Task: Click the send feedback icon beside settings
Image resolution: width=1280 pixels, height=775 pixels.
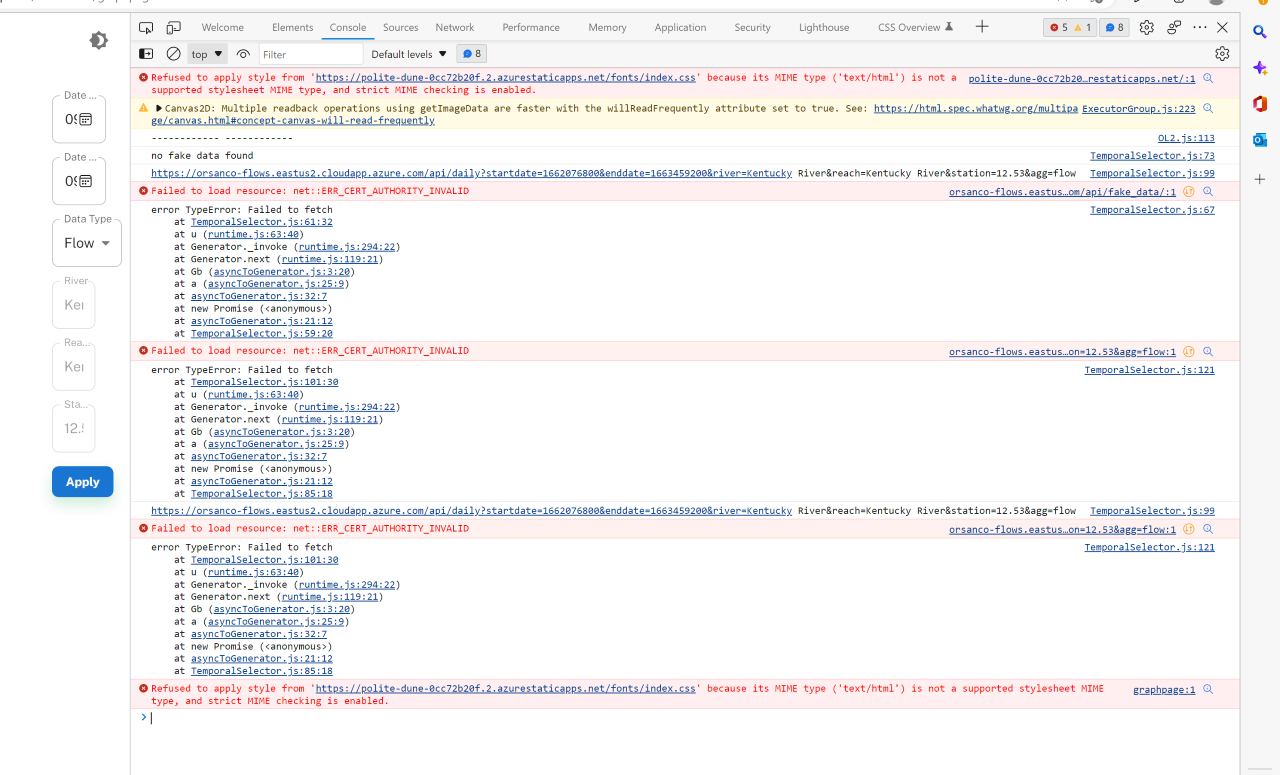Action: pos(1174,27)
